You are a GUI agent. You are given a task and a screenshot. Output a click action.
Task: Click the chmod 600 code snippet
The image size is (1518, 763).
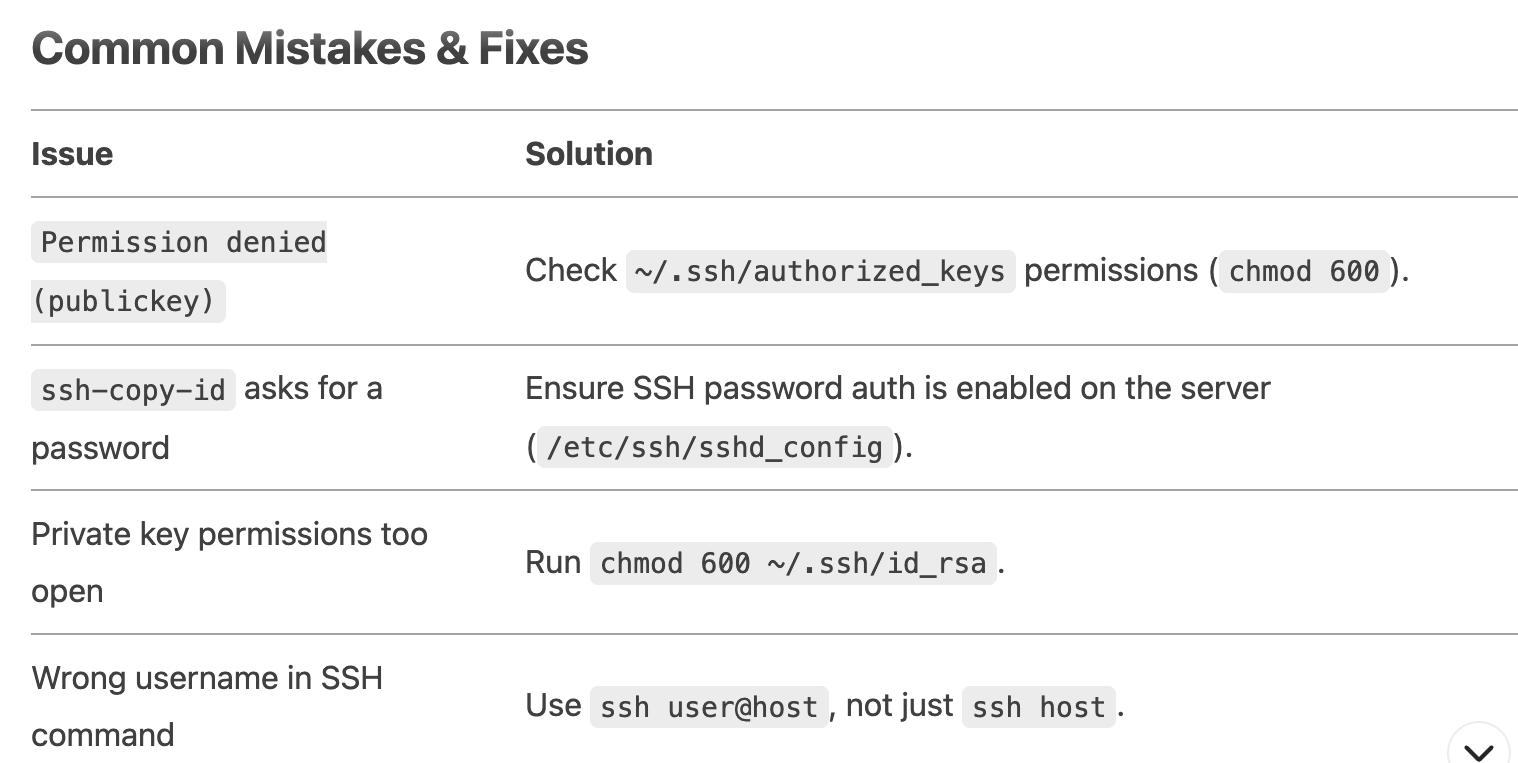1304,271
